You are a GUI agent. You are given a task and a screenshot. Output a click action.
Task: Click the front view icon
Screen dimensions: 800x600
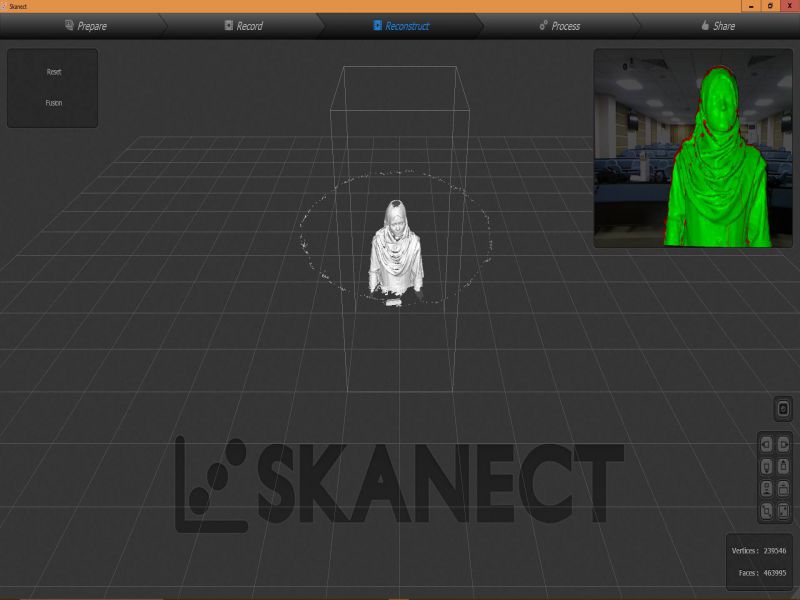point(766,488)
